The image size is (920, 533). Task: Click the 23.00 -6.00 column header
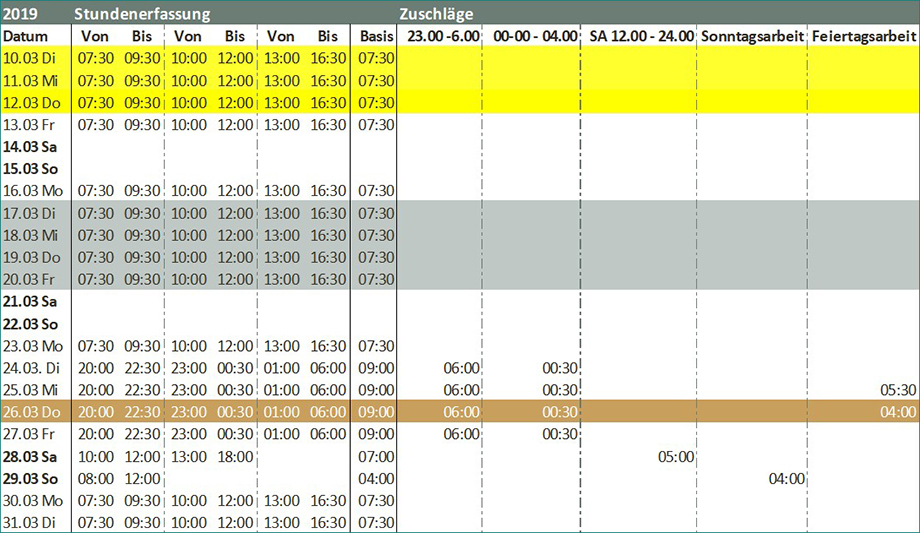[443, 36]
